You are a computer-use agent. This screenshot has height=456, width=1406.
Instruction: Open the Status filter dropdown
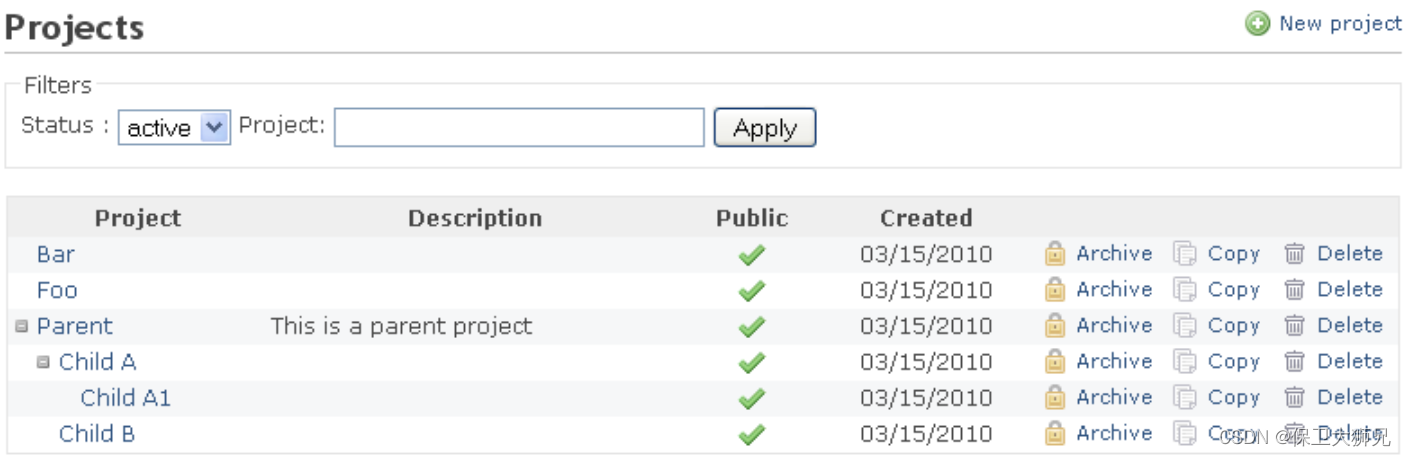[174, 128]
